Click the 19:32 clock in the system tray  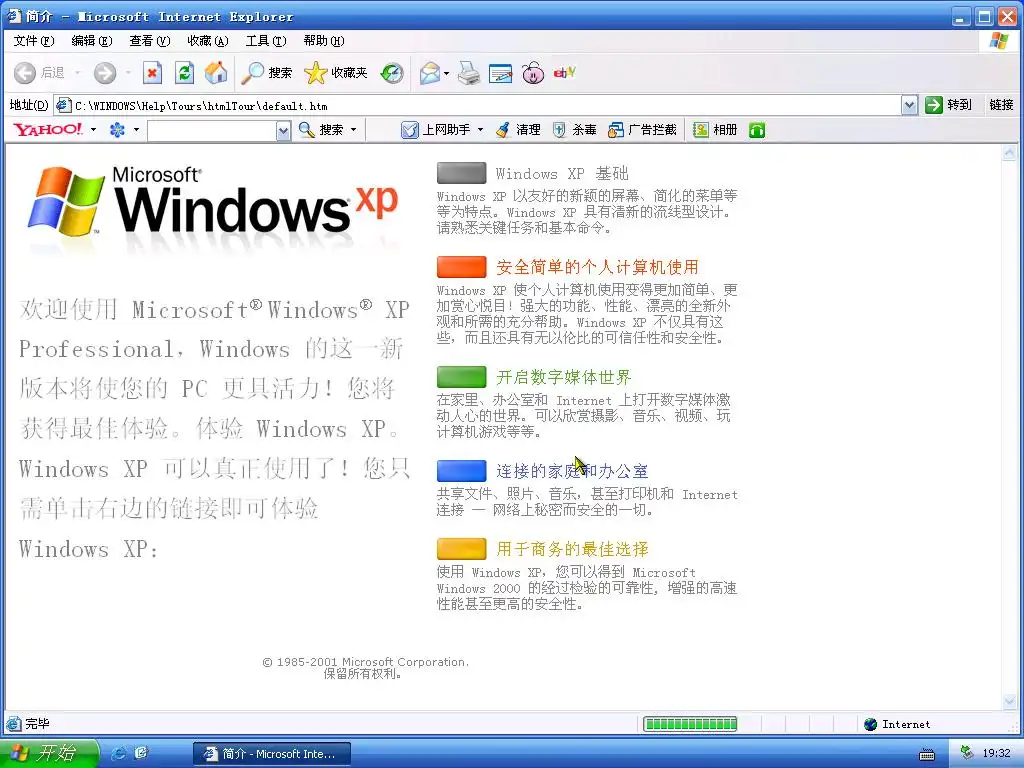click(997, 753)
